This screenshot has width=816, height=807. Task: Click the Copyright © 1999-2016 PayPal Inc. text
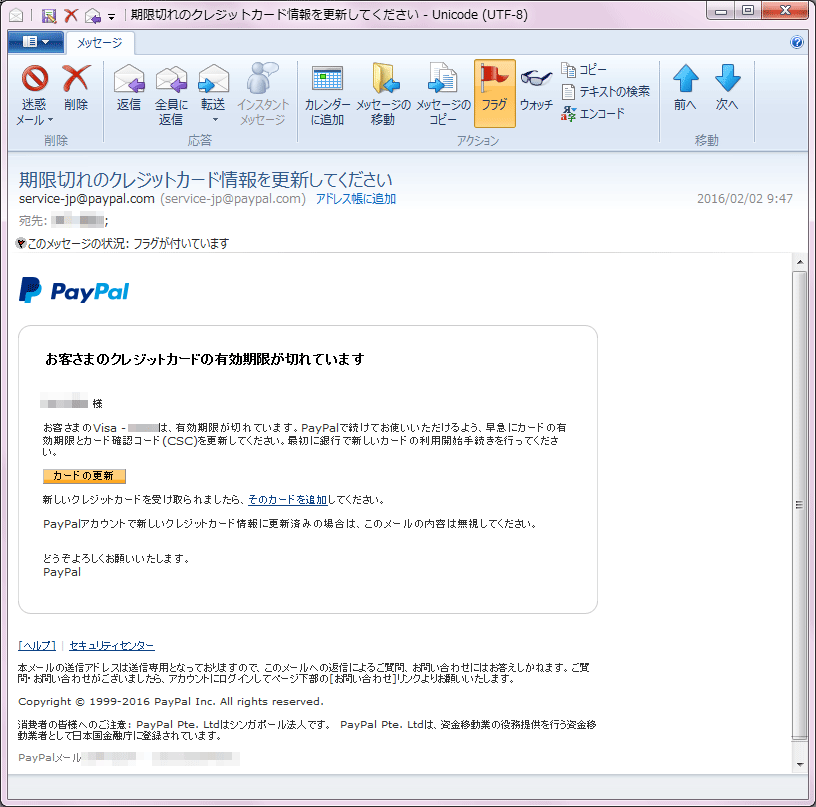pos(171,701)
